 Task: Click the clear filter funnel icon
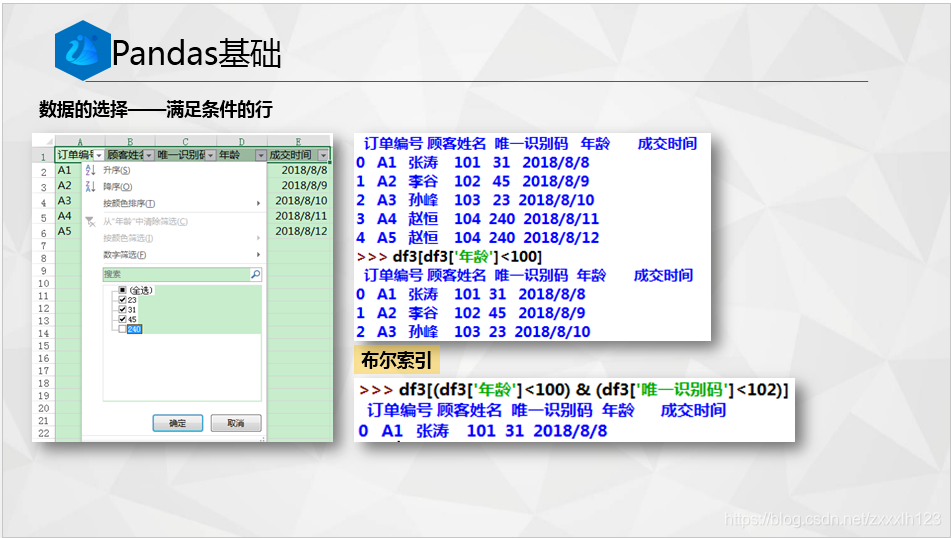[x=90, y=221]
